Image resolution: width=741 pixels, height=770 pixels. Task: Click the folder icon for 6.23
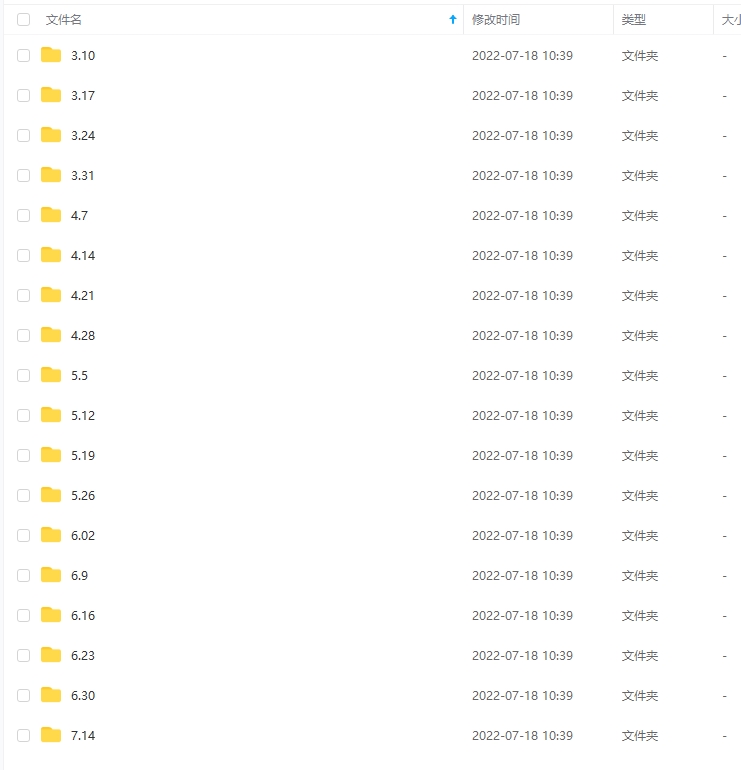[51, 655]
